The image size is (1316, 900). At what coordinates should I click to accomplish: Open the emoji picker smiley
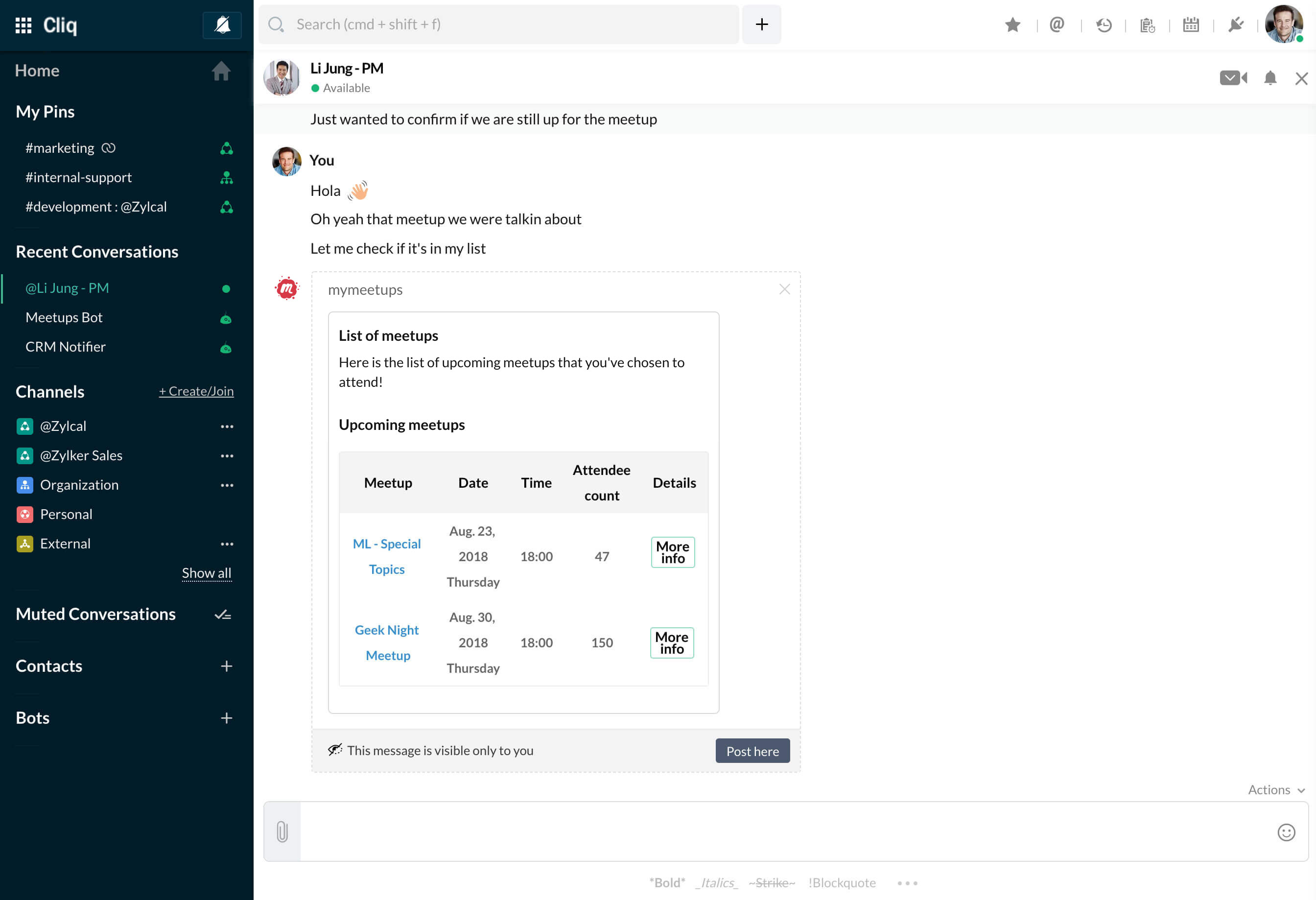pos(1286,832)
